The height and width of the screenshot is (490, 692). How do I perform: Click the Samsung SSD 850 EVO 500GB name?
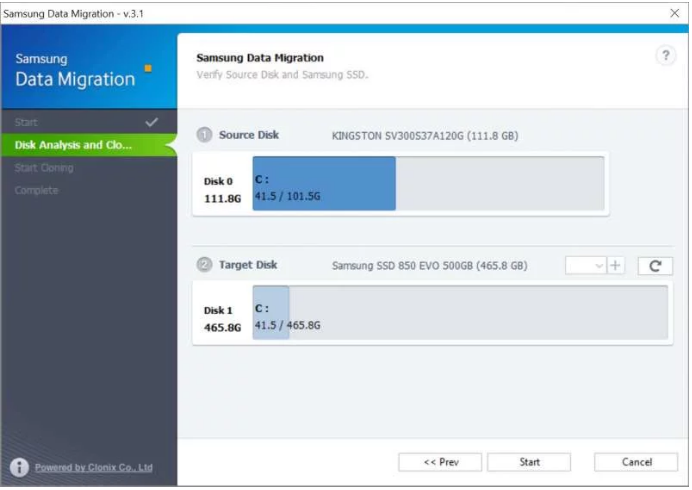[x=429, y=266]
